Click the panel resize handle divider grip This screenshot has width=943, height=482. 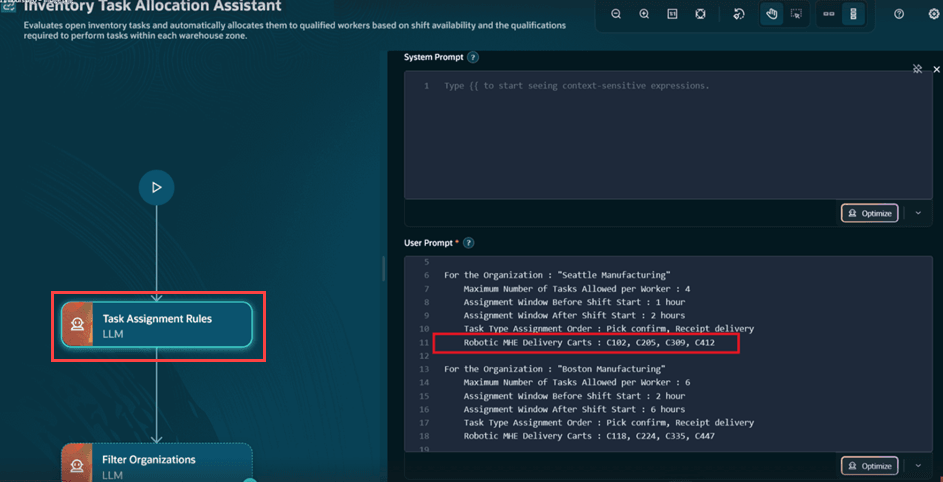(383, 268)
